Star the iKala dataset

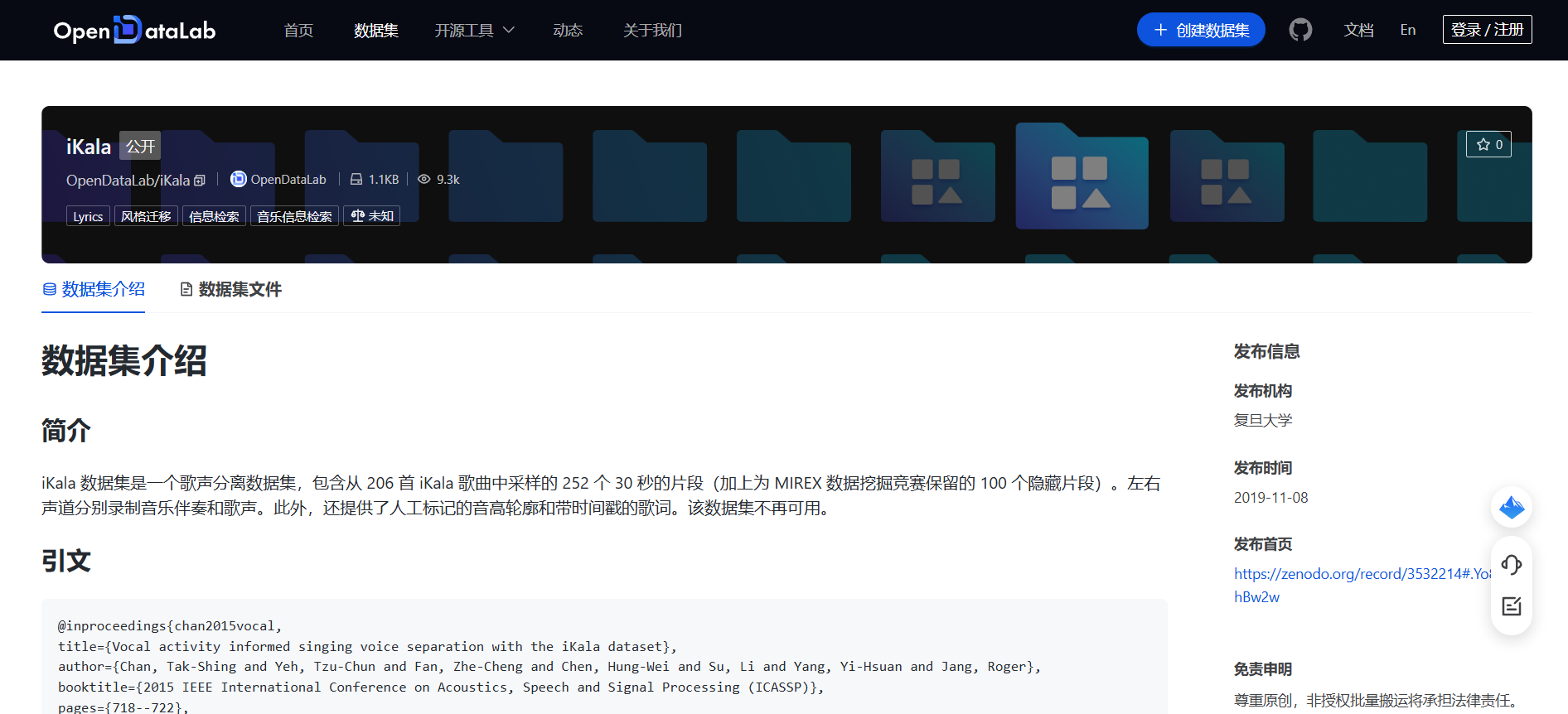click(x=1488, y=144)
